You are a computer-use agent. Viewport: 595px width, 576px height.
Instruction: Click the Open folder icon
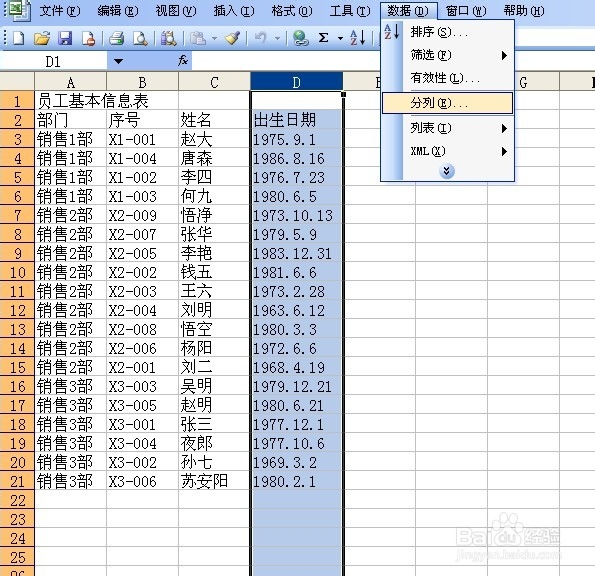(42, 38)
